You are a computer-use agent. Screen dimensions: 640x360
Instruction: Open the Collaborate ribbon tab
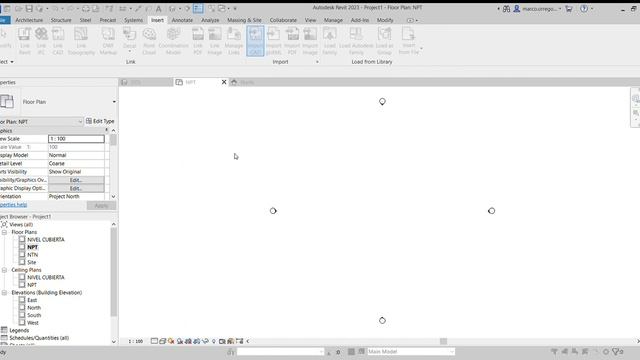[283, 20]
